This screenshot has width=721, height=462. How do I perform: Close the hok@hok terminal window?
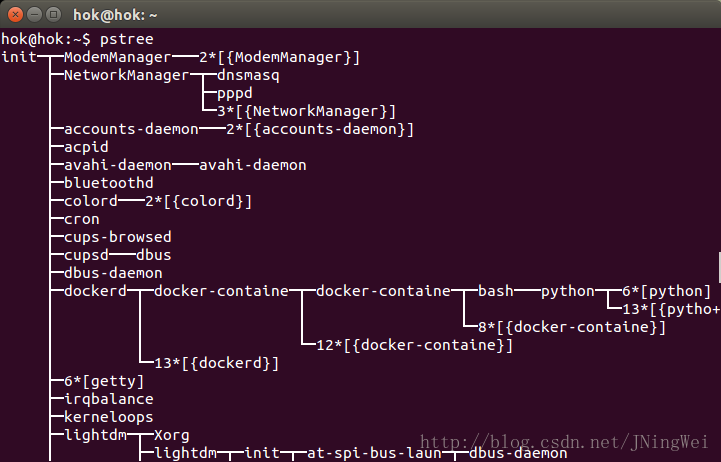coord(12,14)
